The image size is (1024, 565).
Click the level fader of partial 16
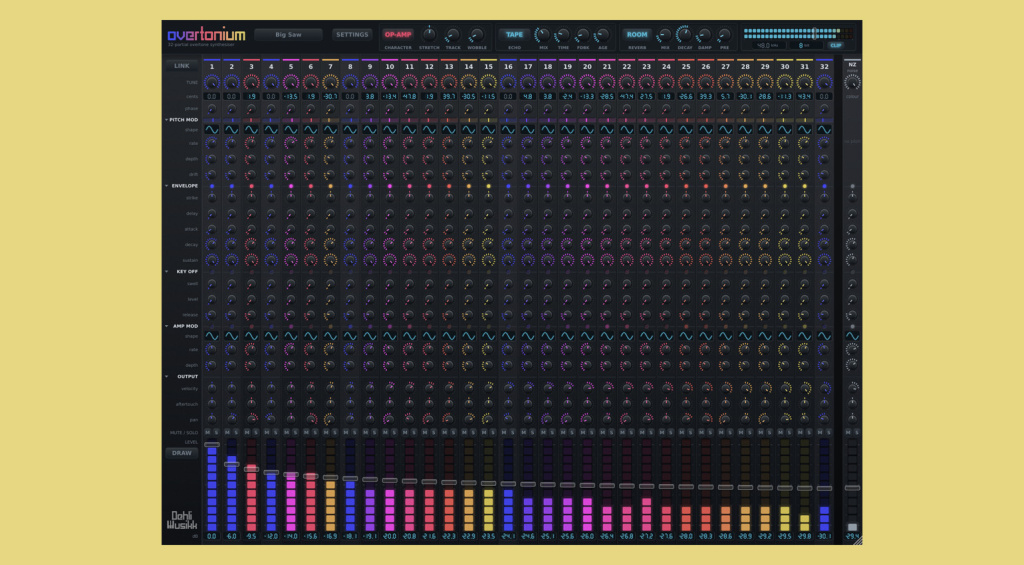click(x=508, y=484)
